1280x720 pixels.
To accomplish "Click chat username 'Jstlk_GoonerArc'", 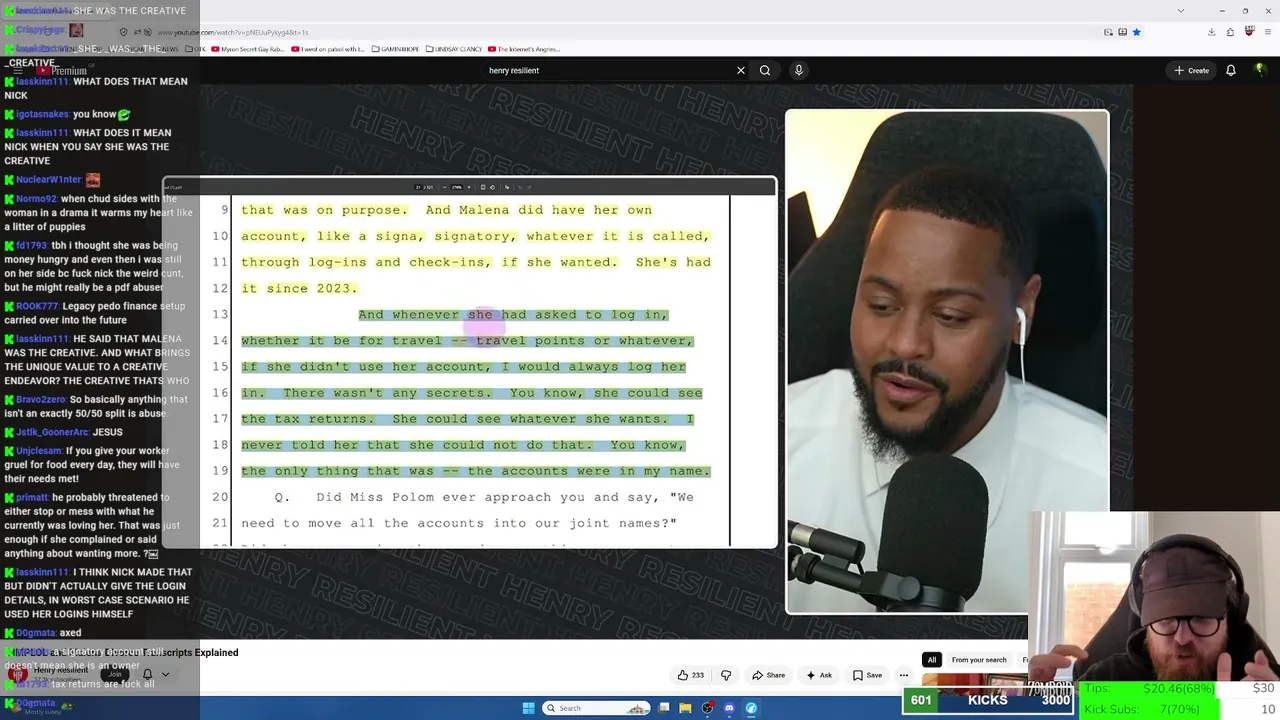I will [x=53, y=432].
